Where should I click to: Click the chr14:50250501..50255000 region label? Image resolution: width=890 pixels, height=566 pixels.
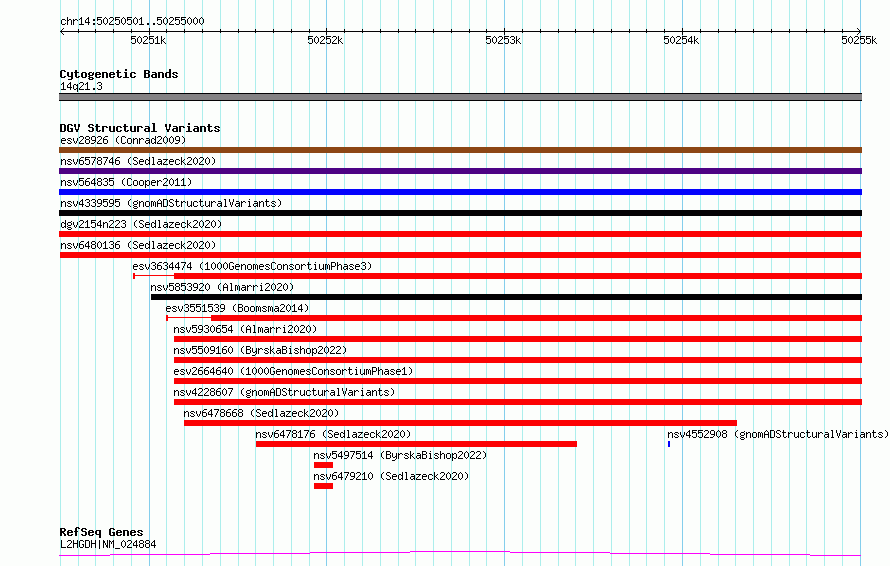(132, 21)
